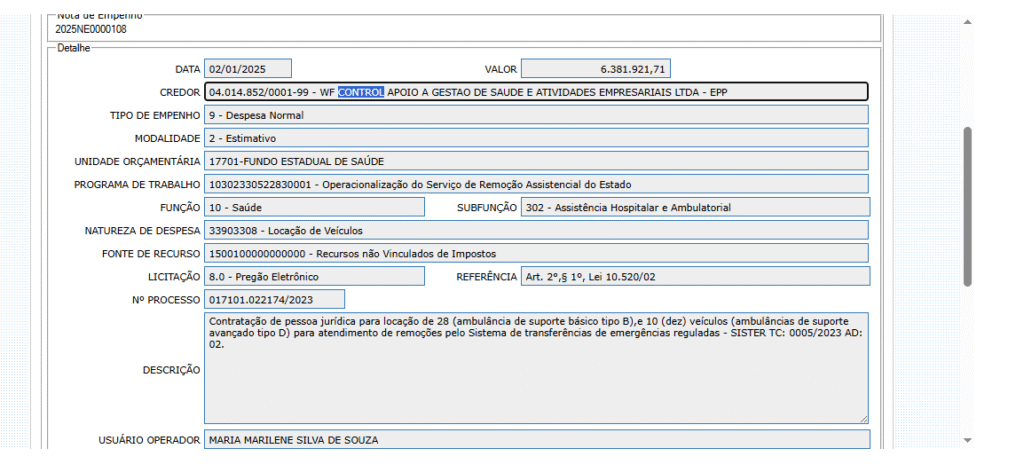Focus the Fonte de Recurso field
The image size is (1024, 472).
coord(537,253)
